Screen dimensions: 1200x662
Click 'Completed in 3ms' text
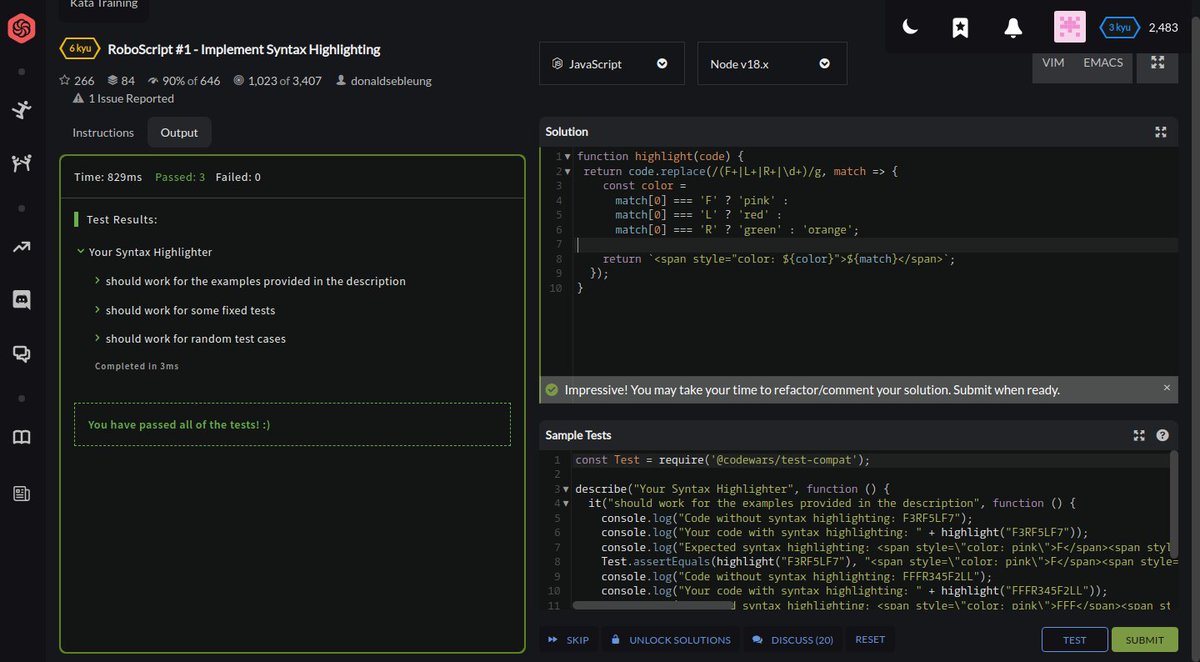click(x=137, y=366)
